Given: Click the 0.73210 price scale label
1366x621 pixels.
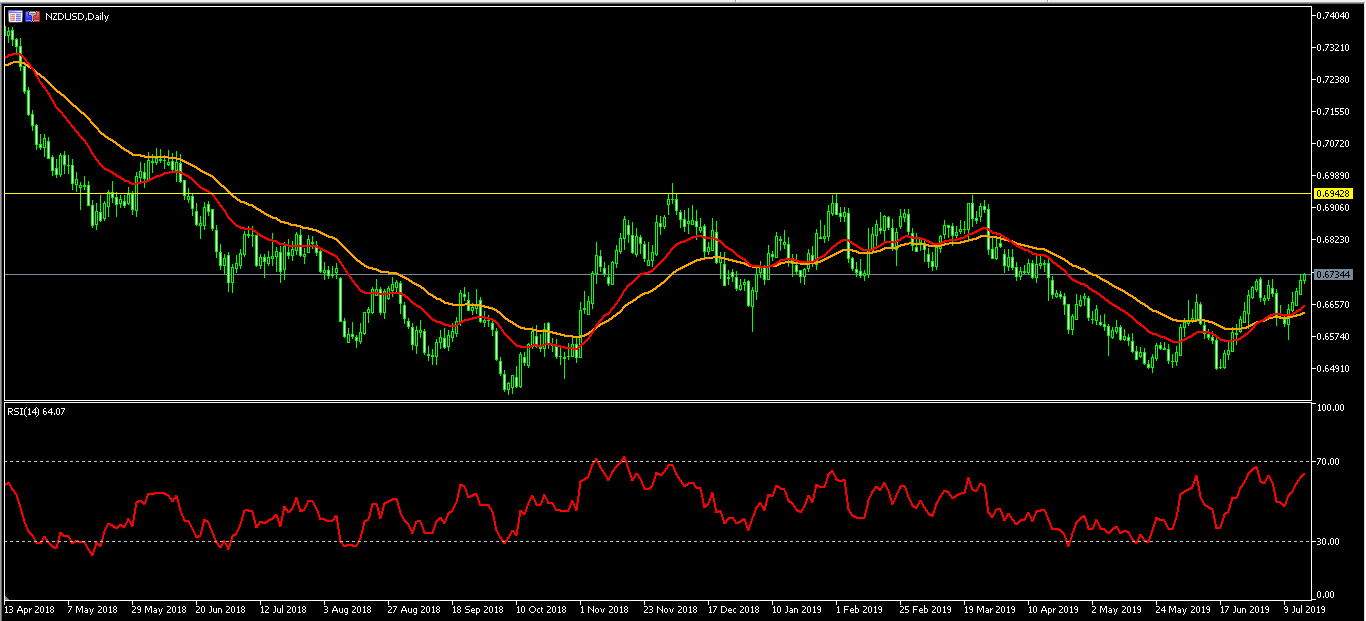Looking at the screenshot, I should coord(1335,48).
